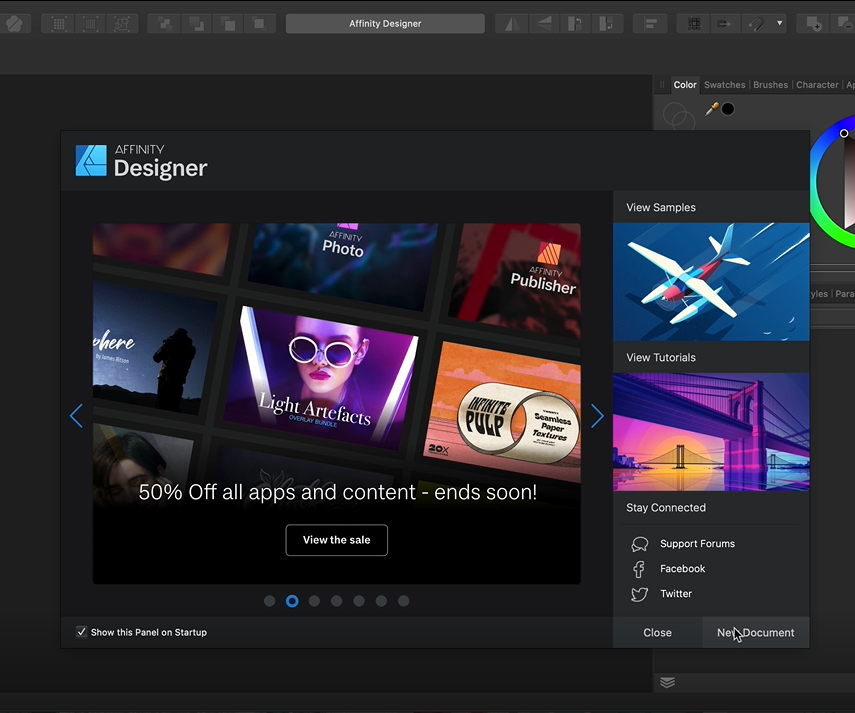Viewport: 855px width, 713px height.
Task: Click the Rotate Counter-clockwise toolbar icon
Action: 574,23
